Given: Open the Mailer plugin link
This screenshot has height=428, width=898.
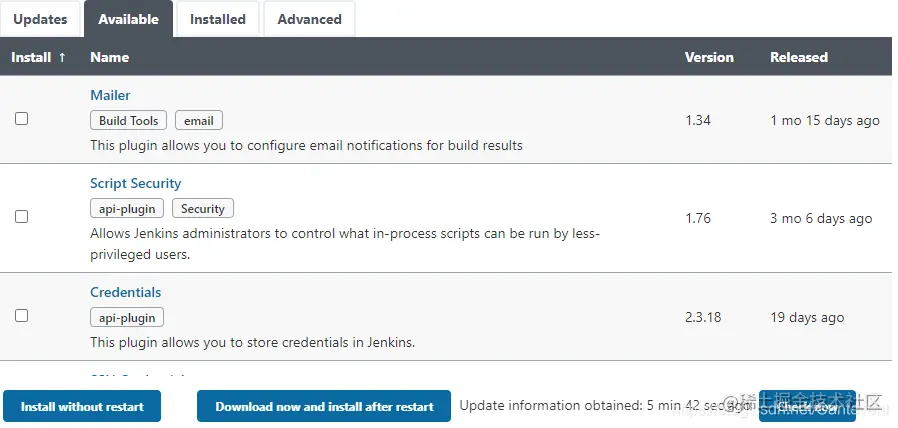Looking at the screenshot, I should (x=110, y=95).
